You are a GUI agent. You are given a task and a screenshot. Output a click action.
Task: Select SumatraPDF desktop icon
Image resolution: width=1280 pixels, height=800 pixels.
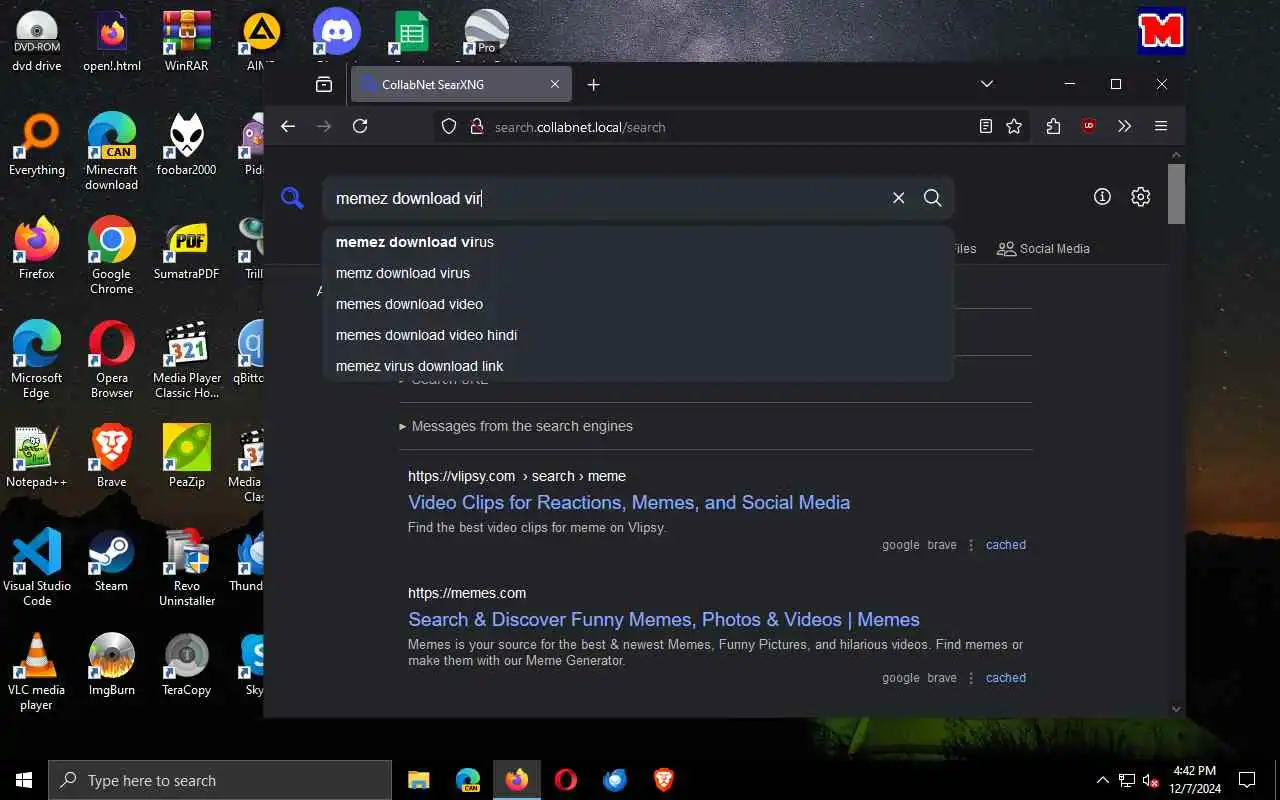186,249
